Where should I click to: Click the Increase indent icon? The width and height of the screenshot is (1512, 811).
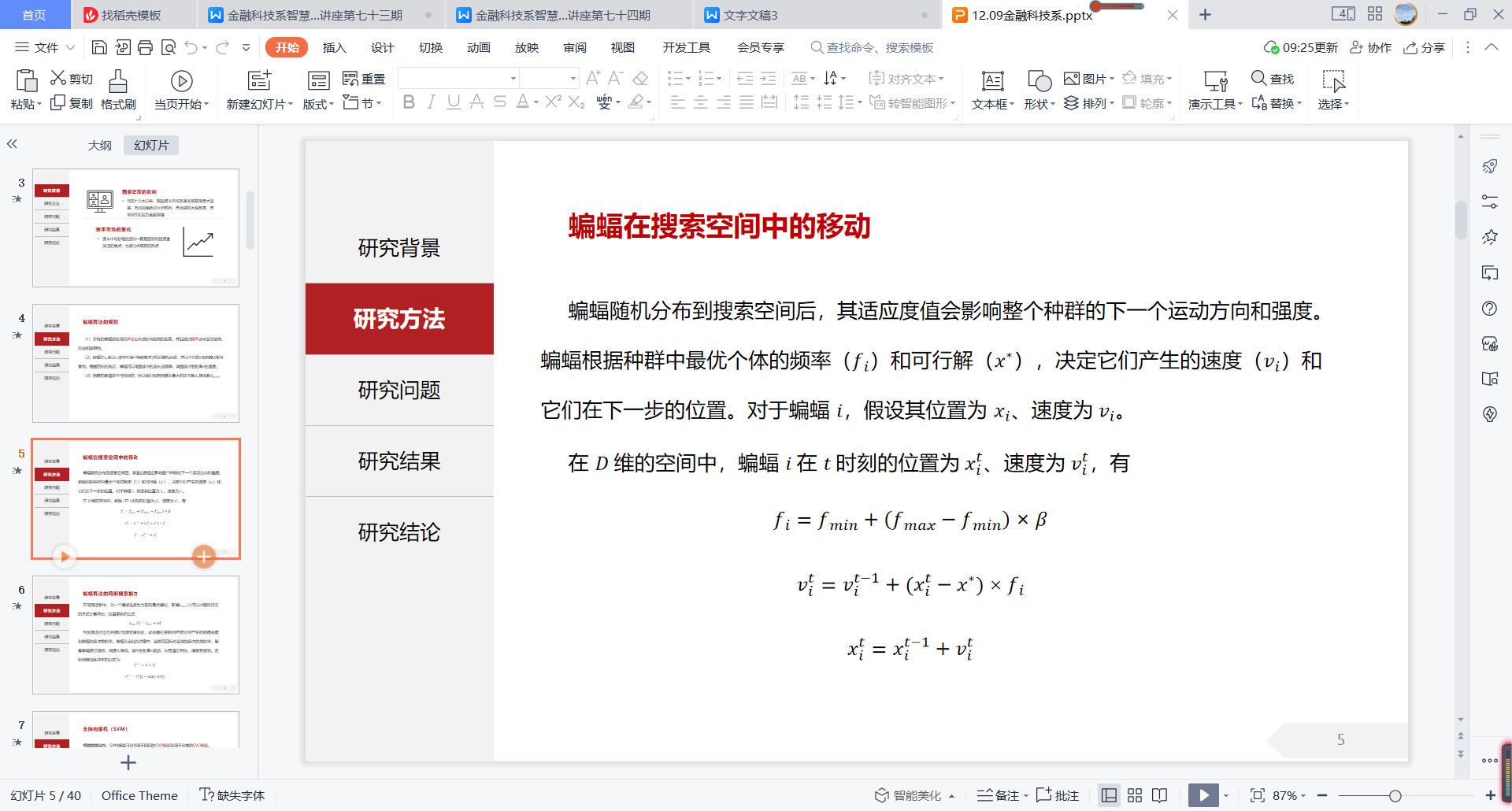[768, 78]
